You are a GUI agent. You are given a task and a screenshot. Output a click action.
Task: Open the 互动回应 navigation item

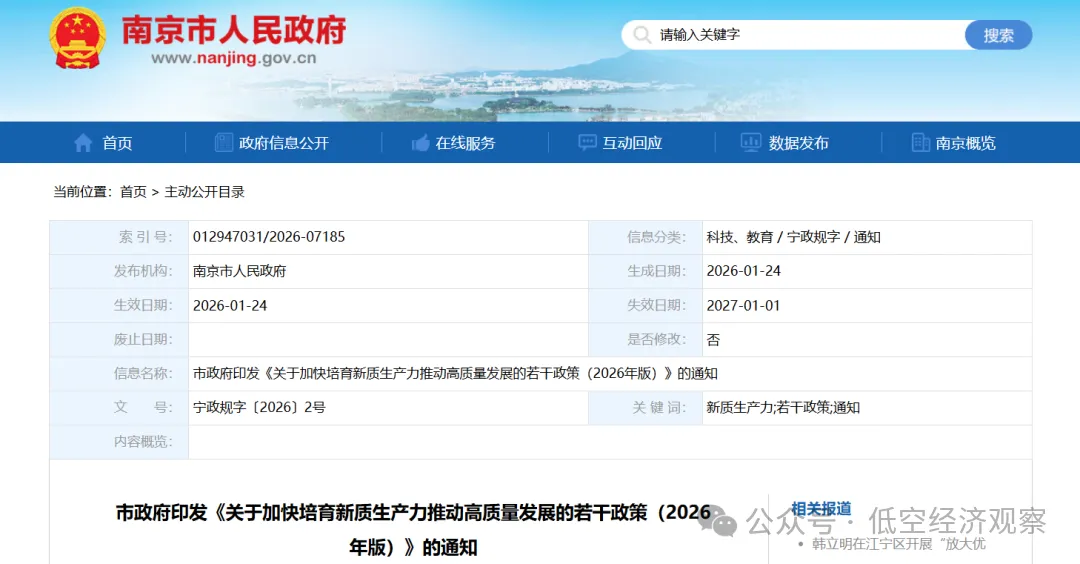[632, 143]
